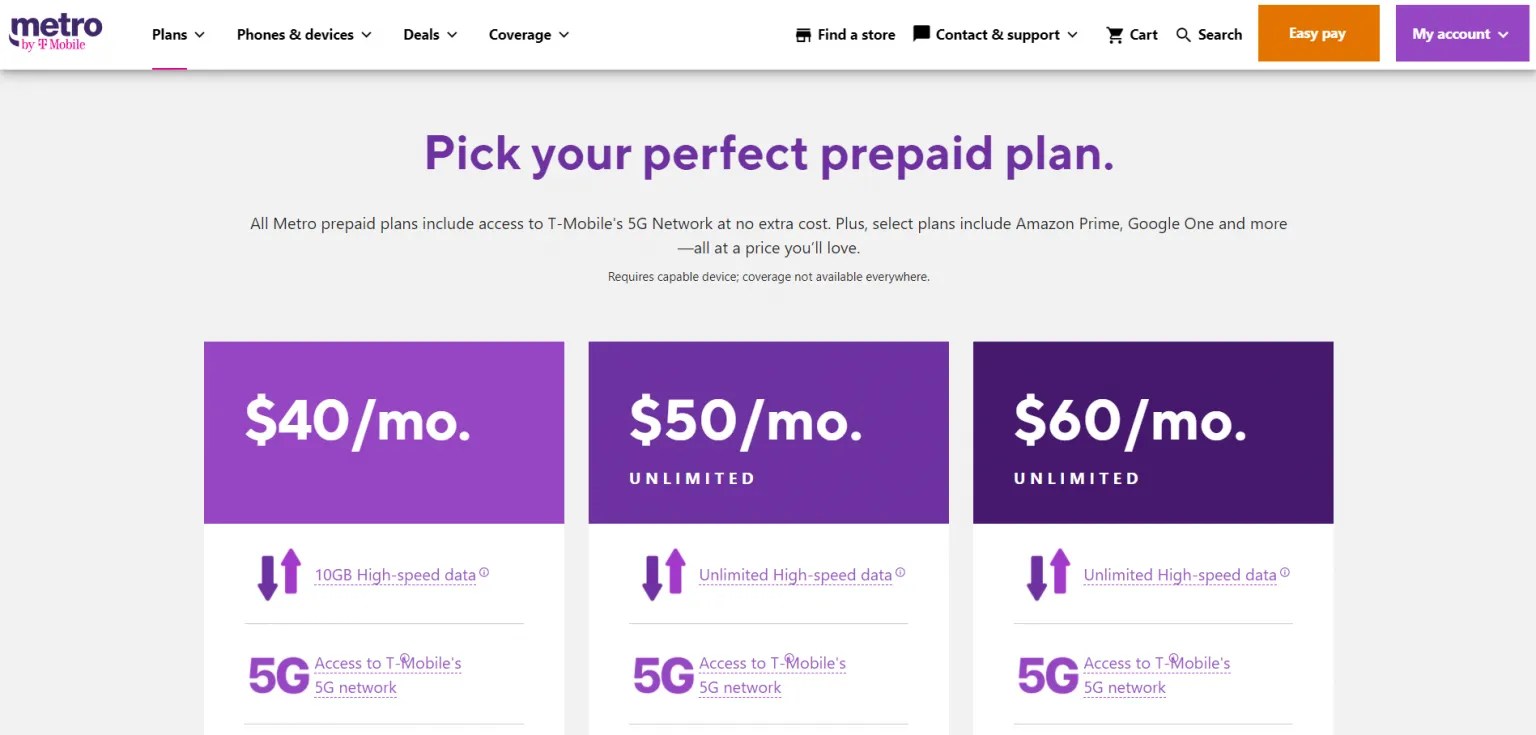Click Access to T-Mobile's 5G network in $50 plan
The image size is (1536, 735).
click(x=772, y=675)
